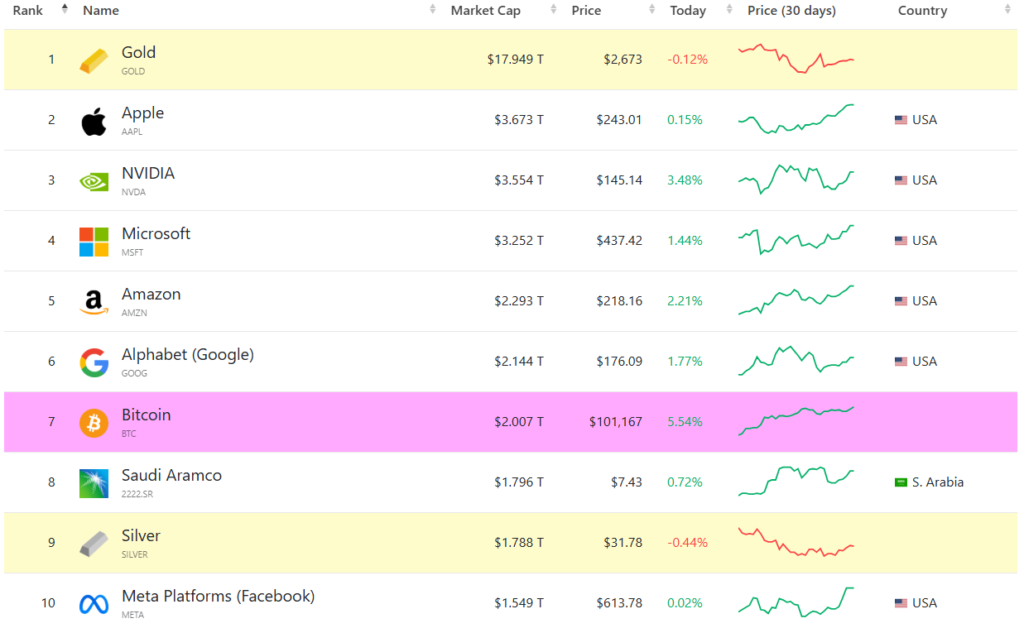Viewport: 1024px width, 633px height.
Task: Click the Microsoft logo icon
Action: [94, 242]
